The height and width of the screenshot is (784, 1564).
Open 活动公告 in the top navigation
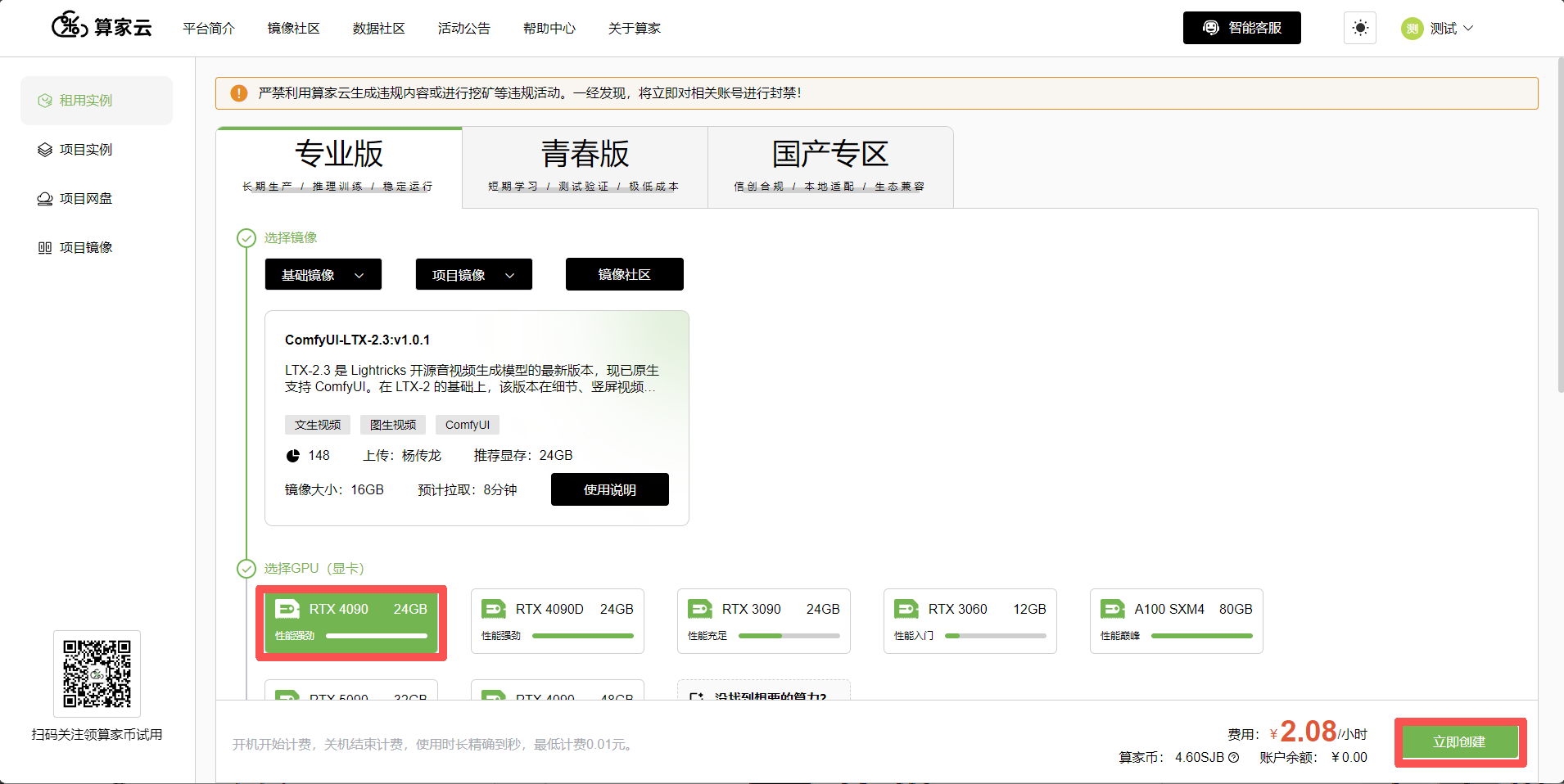click(x=464, y=29)
